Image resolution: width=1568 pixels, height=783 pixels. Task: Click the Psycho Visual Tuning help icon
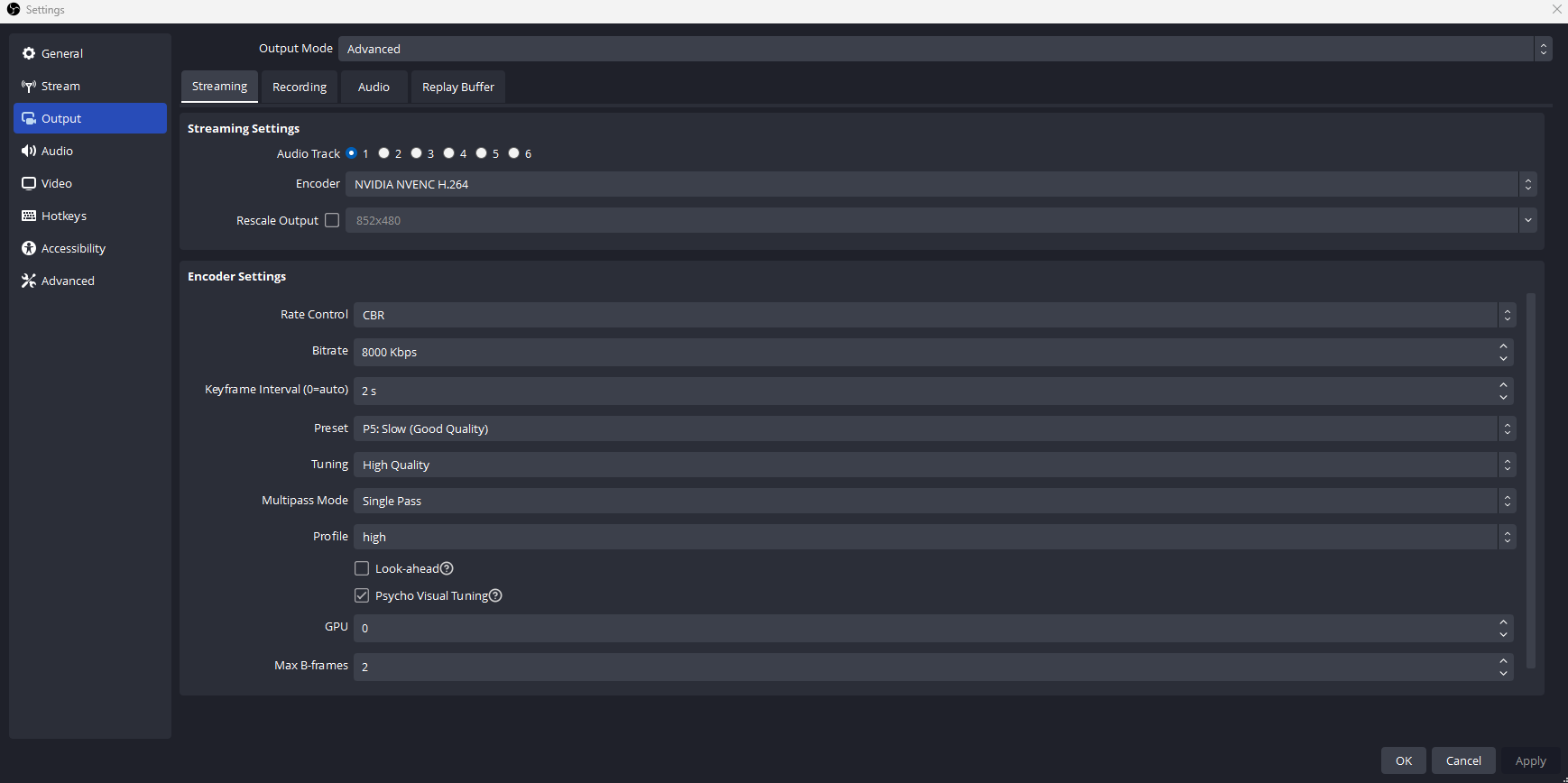pyautogui.click(x=495, y=595)
